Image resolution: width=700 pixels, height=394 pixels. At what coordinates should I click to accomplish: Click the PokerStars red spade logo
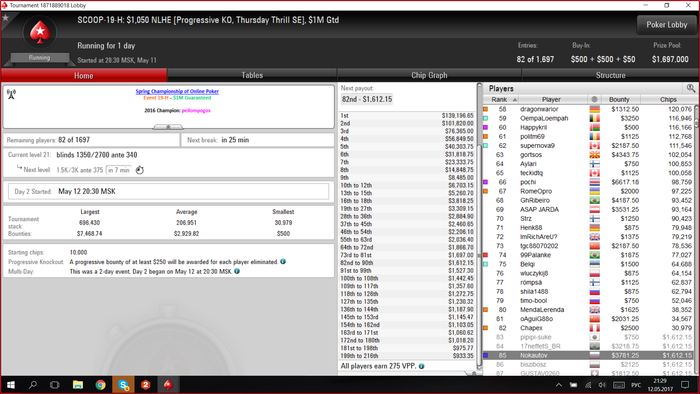pyautogui.click(x=40, y=32)
